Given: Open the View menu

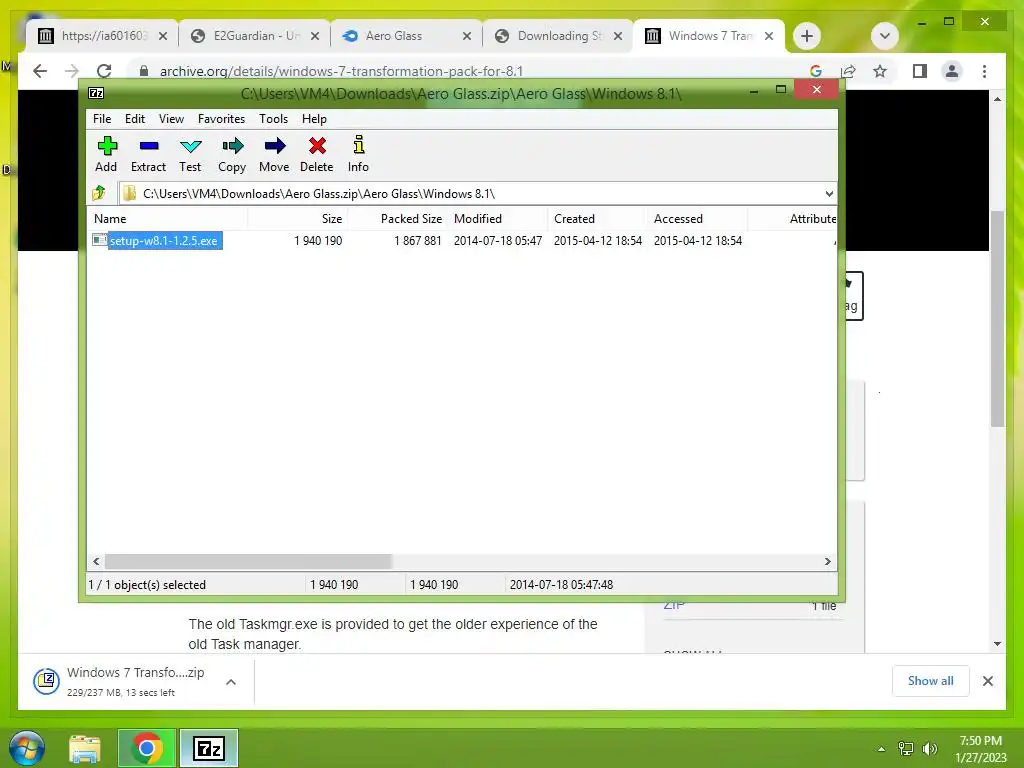Looking at the screenshot, I should pyautogui.click(x=171, y=119).
